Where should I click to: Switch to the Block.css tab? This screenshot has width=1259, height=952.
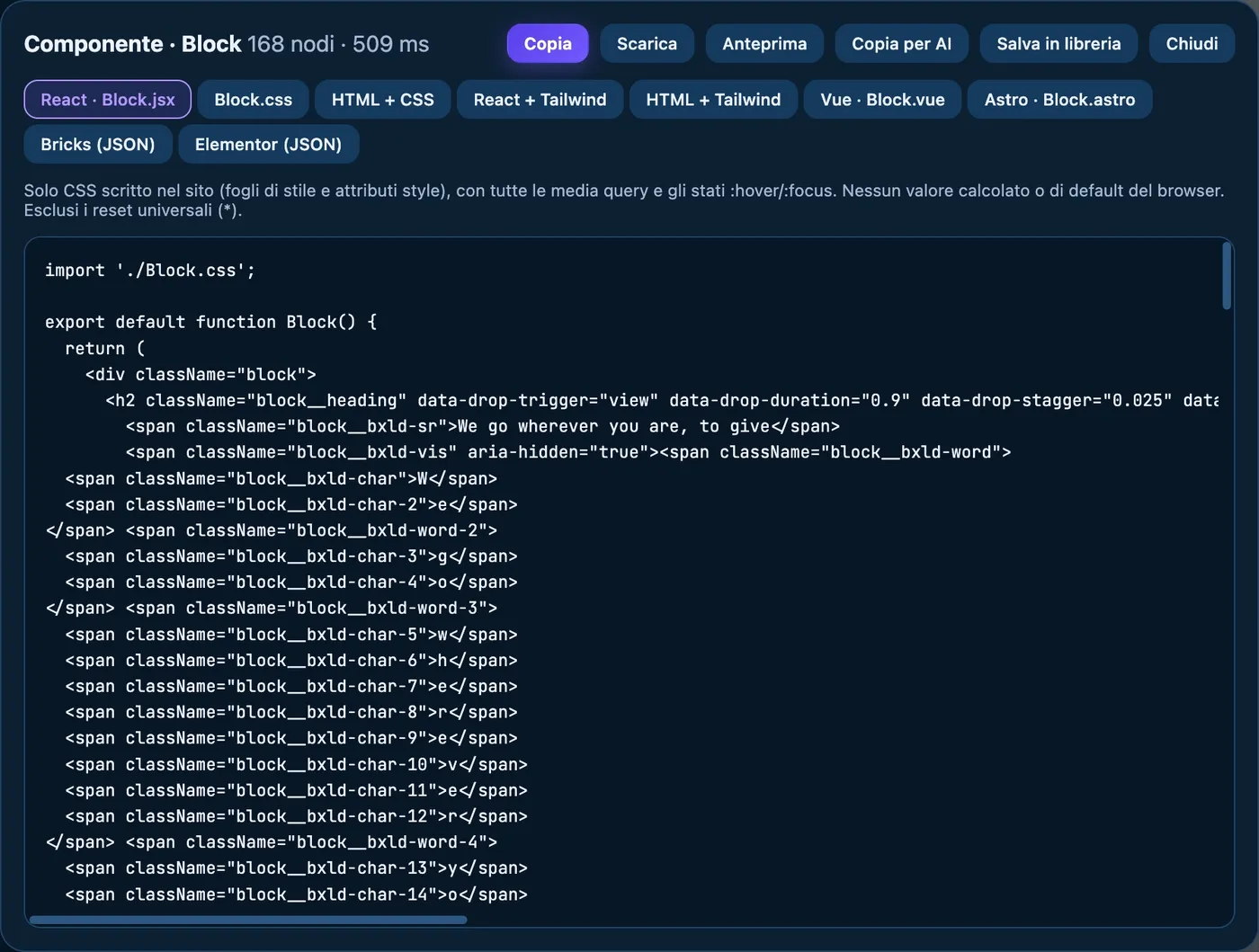254,99
